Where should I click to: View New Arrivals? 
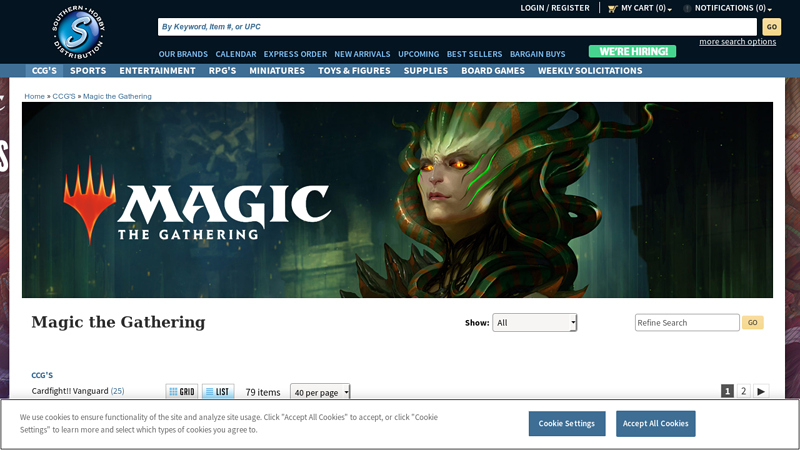tap(362, 54)
